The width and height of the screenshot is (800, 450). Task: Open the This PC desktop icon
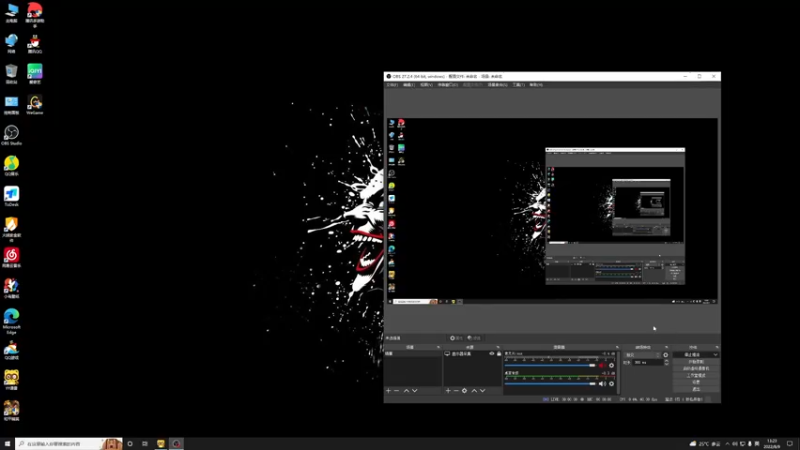pos(11,13)
